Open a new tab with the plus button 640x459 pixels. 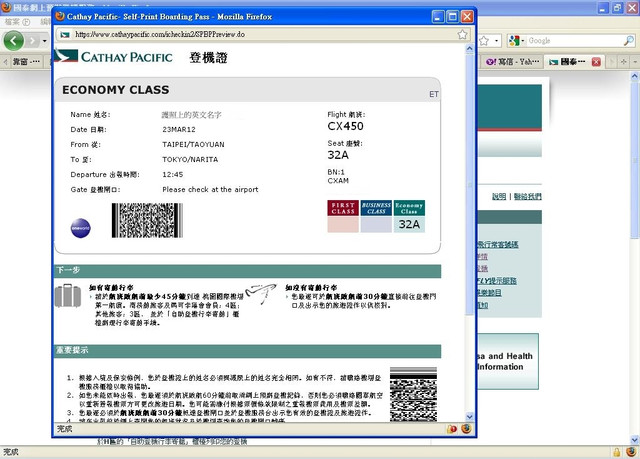coord(623,62)
